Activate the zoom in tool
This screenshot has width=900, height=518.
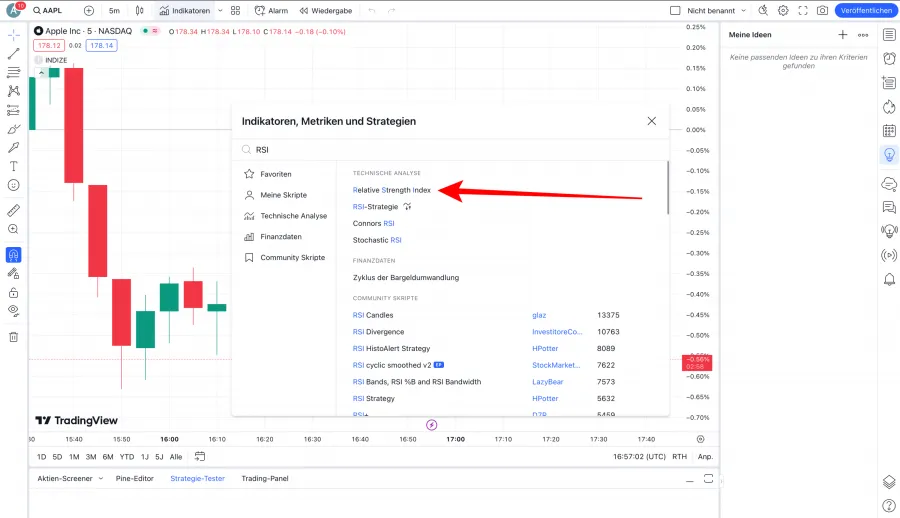(14, 229)
